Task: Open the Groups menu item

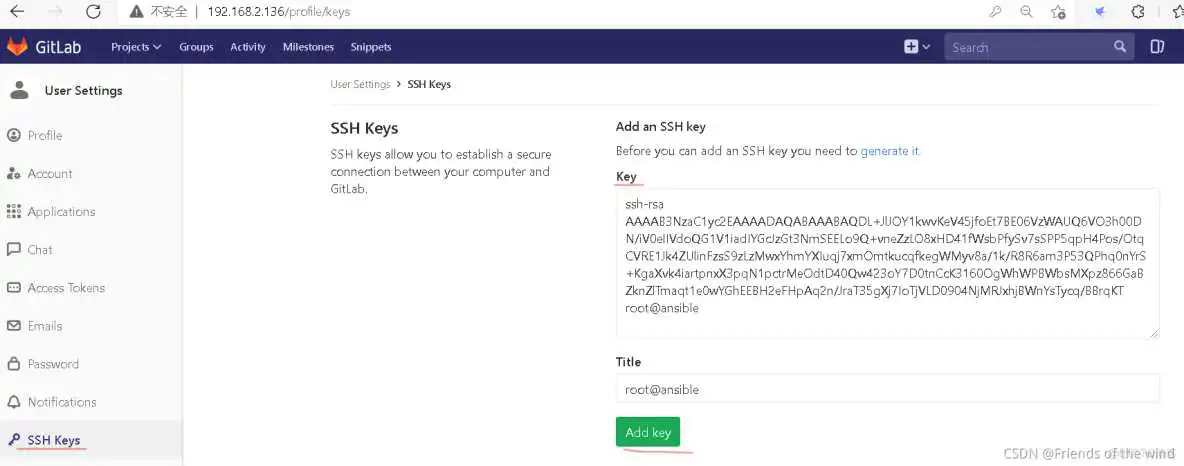Action: click(196, 47)
